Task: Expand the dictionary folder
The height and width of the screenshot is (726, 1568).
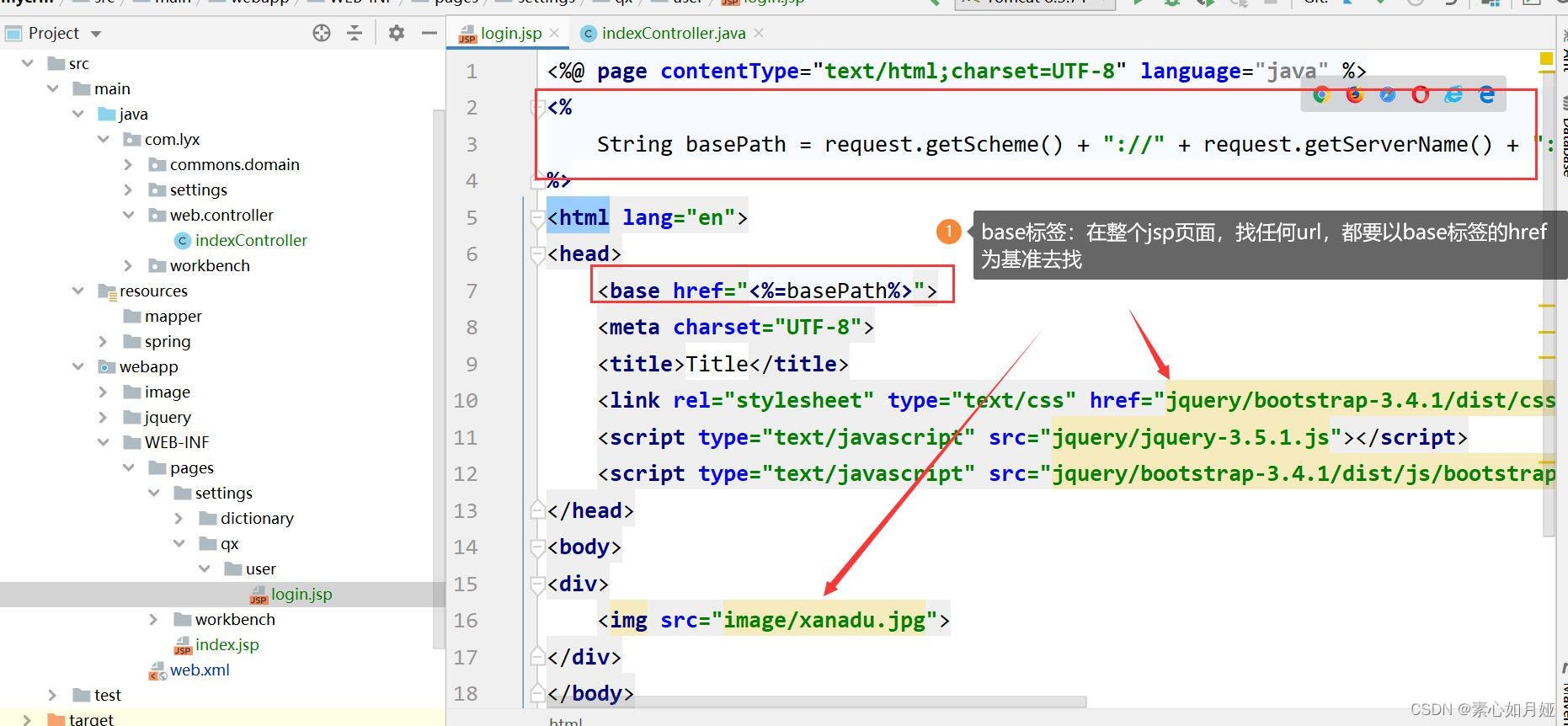Action: [179, 518]
